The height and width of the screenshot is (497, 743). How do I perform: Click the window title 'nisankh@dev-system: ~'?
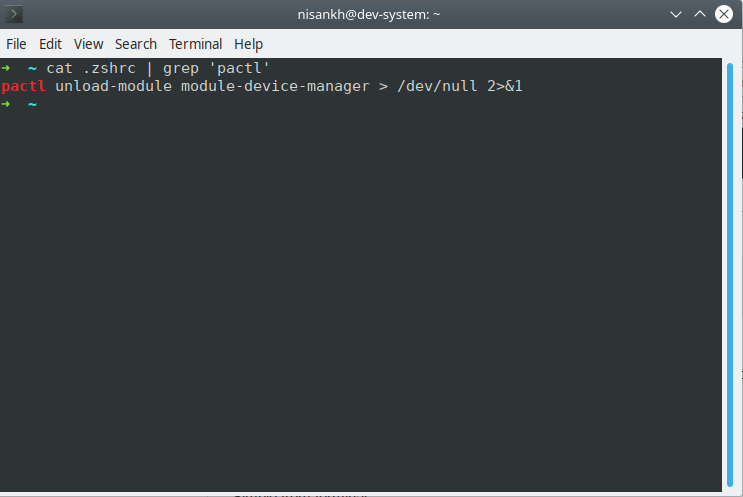click(x=370, y=15)
